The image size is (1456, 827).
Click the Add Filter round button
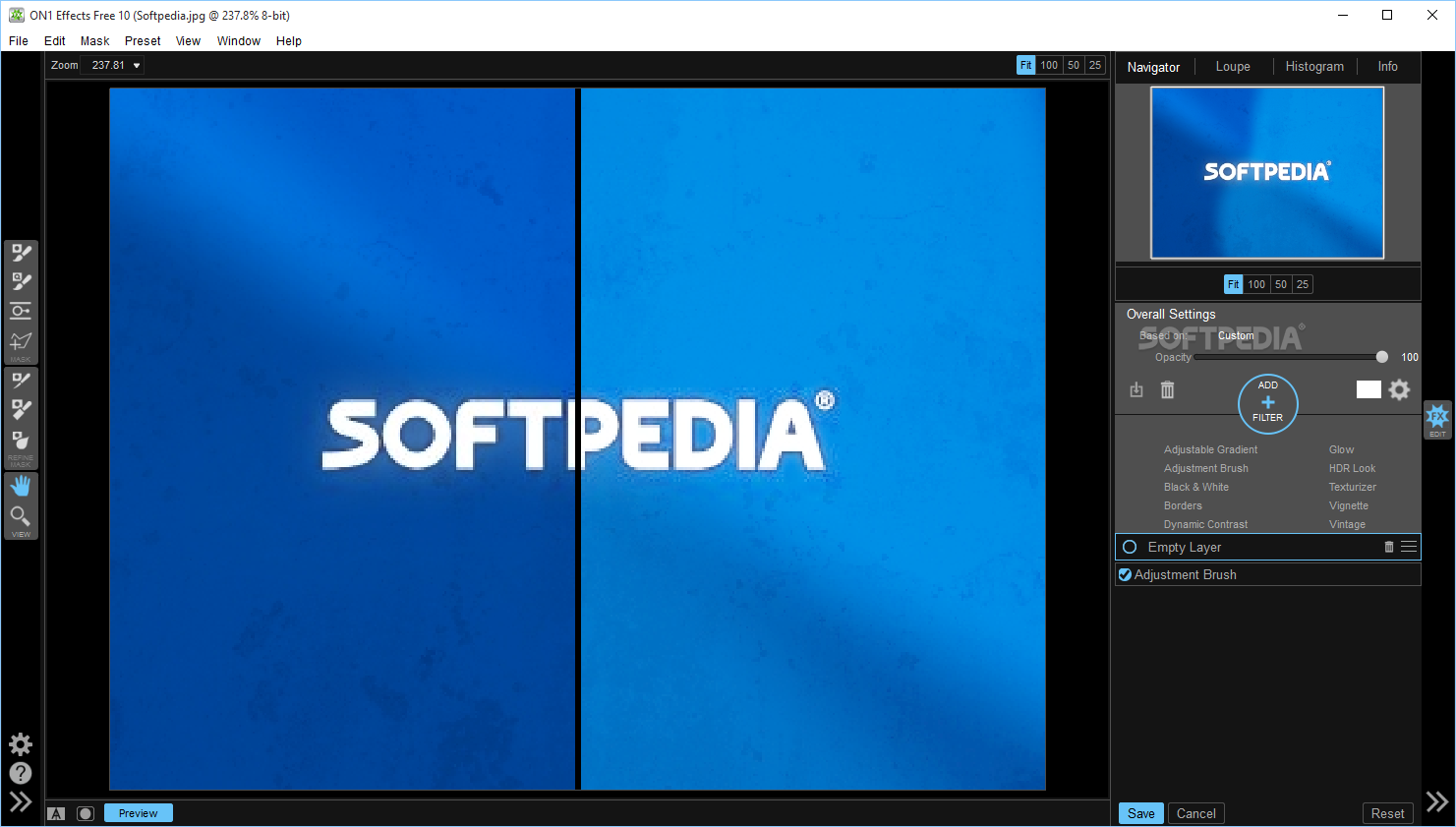[x=1267, y=403]
